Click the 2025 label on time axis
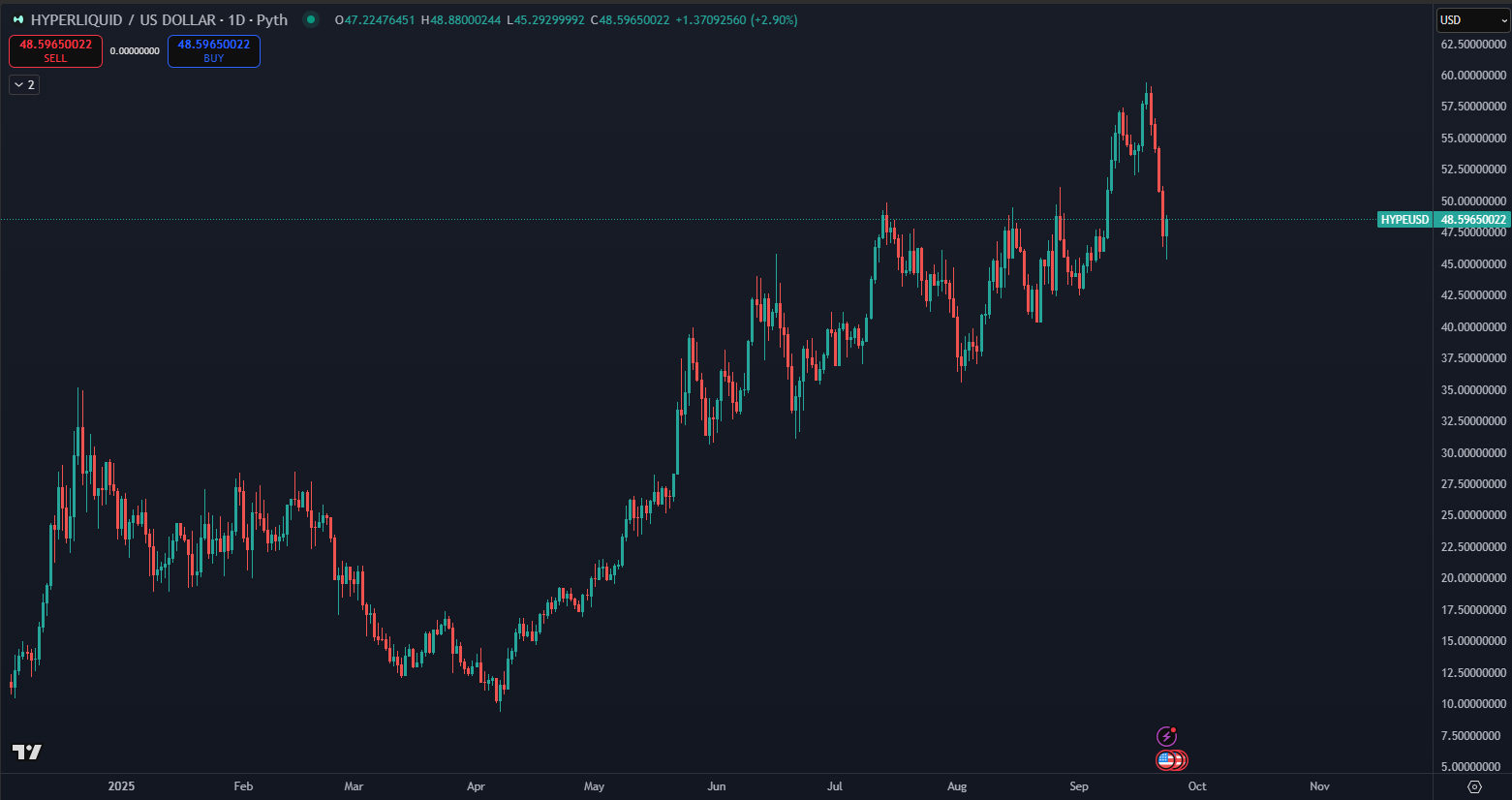 [121, 786]
